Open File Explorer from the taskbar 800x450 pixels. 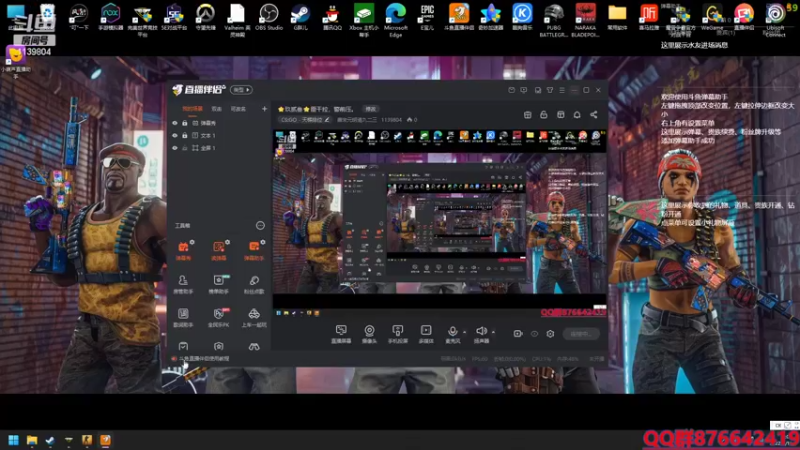tap(32, 440)
